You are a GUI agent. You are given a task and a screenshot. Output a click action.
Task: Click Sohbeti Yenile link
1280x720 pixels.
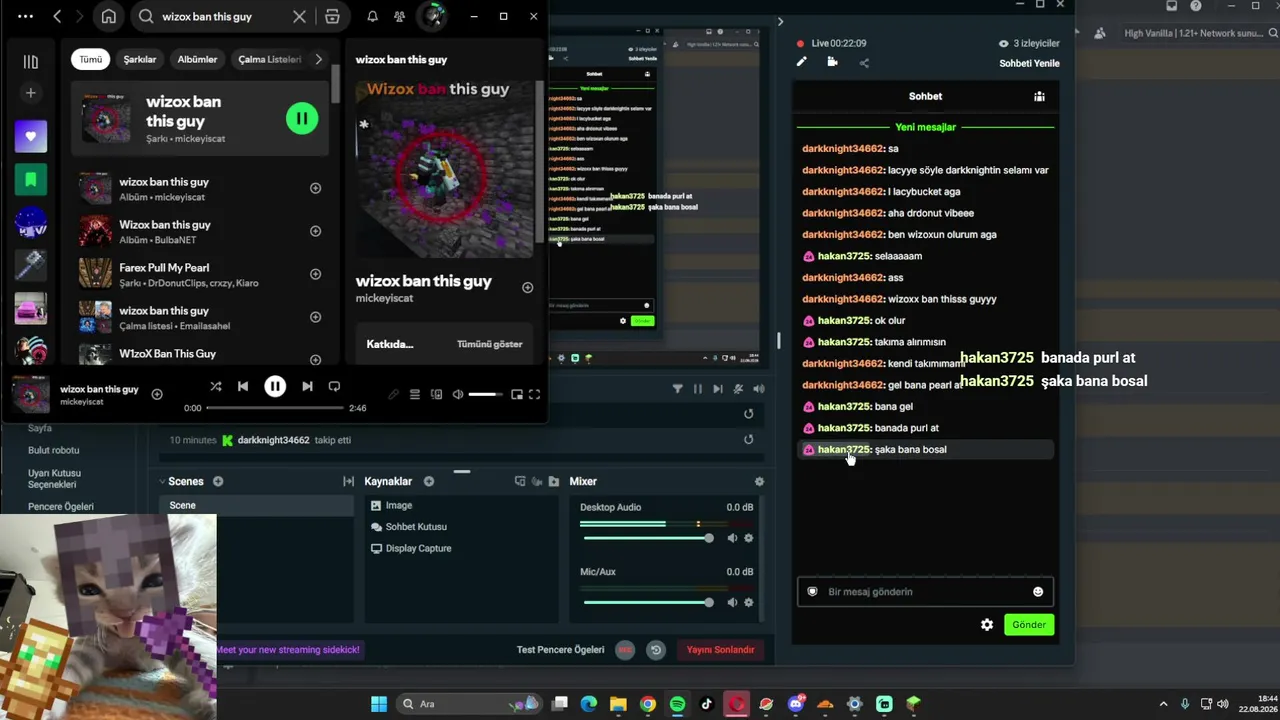[1029, 63]
